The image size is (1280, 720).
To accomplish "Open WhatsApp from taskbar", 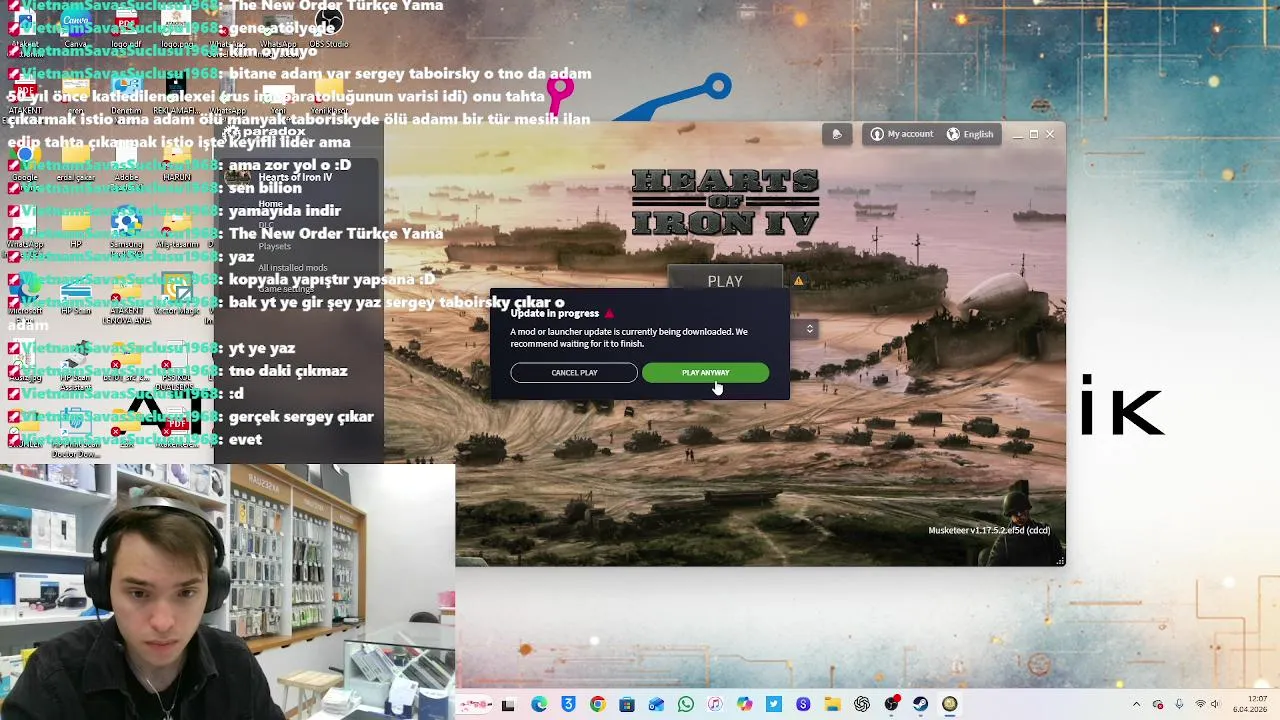I will [x=686, y=705].
